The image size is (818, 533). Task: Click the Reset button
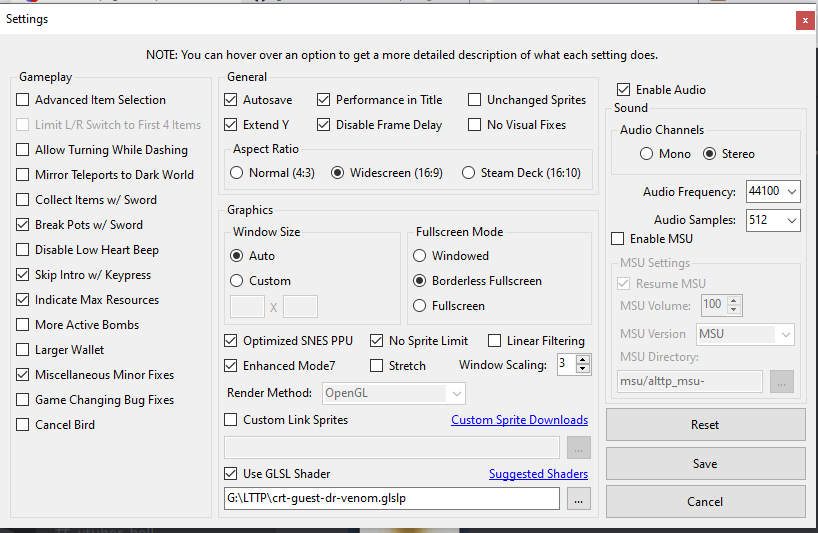pyautogui.click(x=705, y=425)
